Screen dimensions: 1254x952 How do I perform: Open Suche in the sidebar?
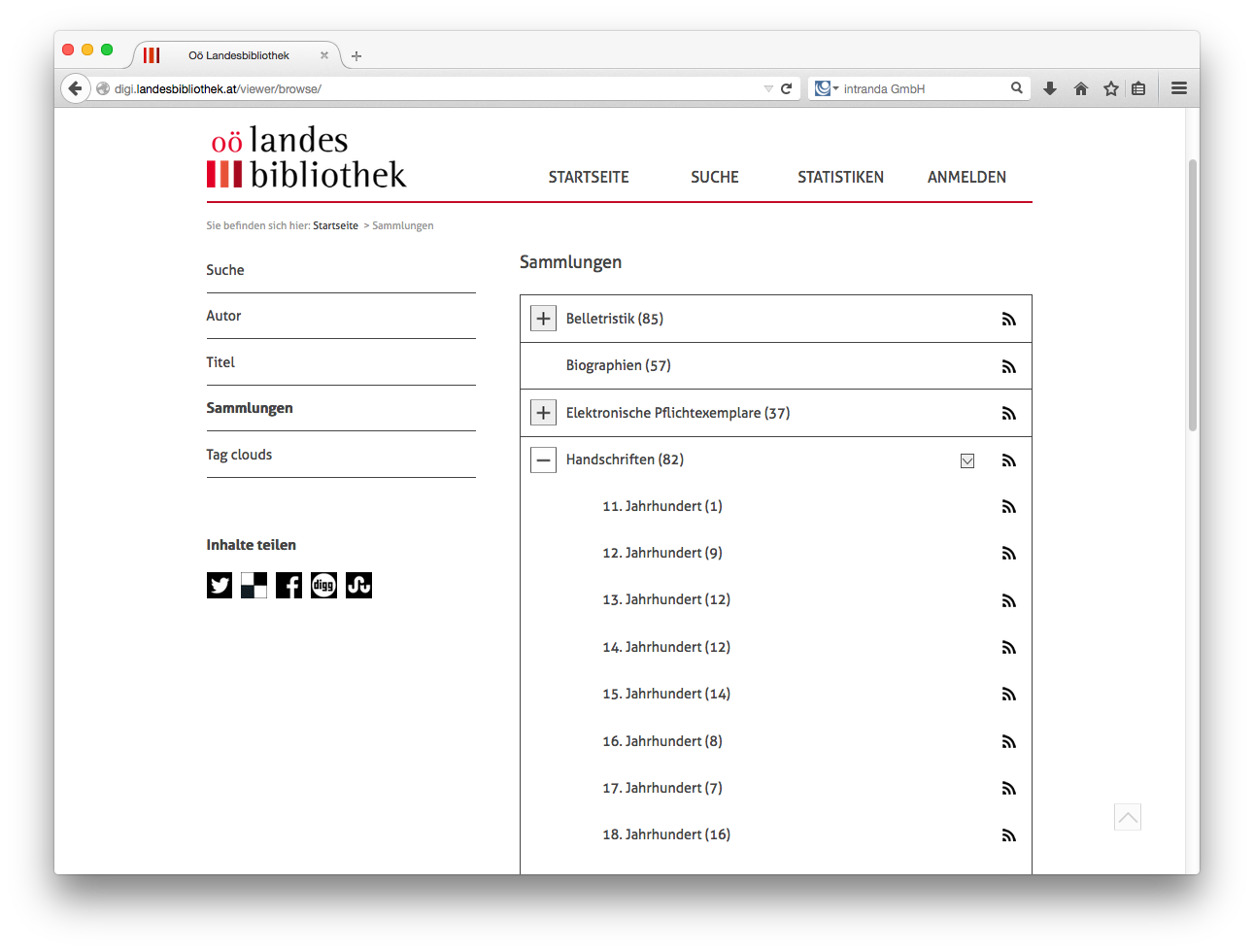pyautogui.click(x=225, y=270)
